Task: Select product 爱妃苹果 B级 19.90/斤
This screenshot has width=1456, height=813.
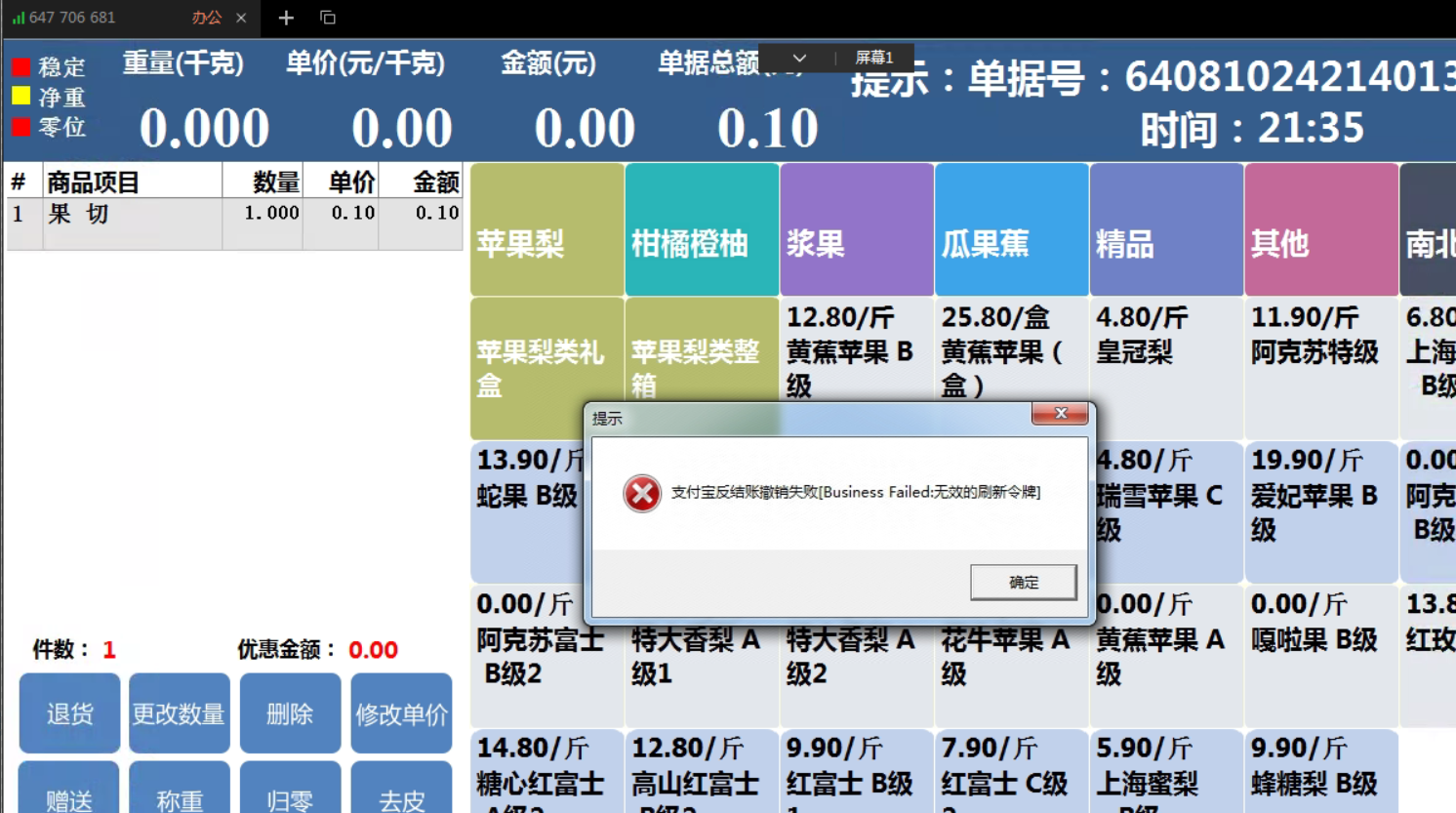Action: pyautogui.click(x=1321, y=512)
